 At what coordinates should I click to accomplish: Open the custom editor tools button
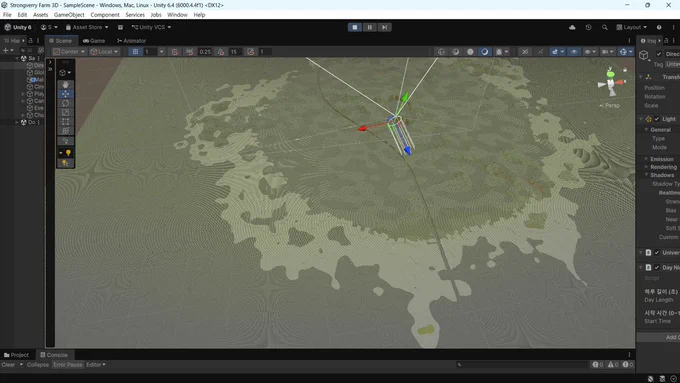[x=65, y=141]
